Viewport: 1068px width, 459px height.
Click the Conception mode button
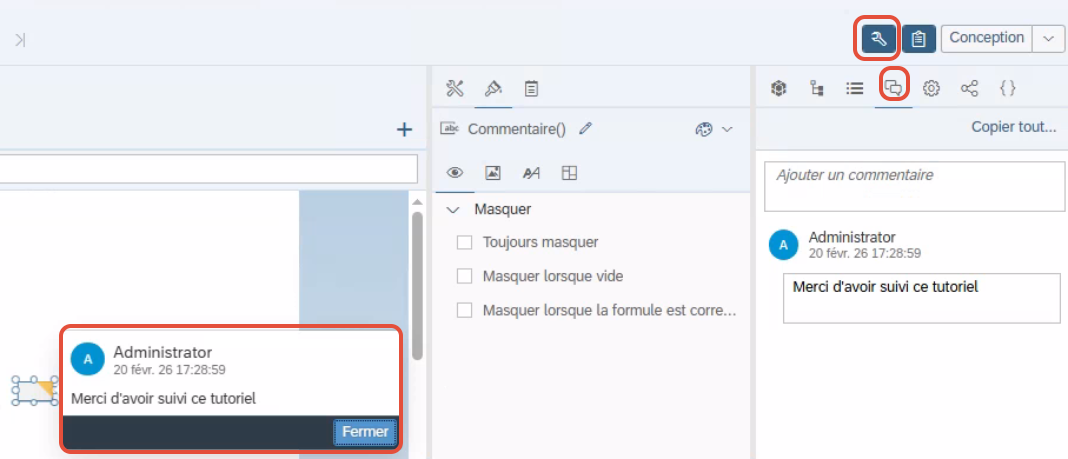pyautogui.click(x=986, y=38)
